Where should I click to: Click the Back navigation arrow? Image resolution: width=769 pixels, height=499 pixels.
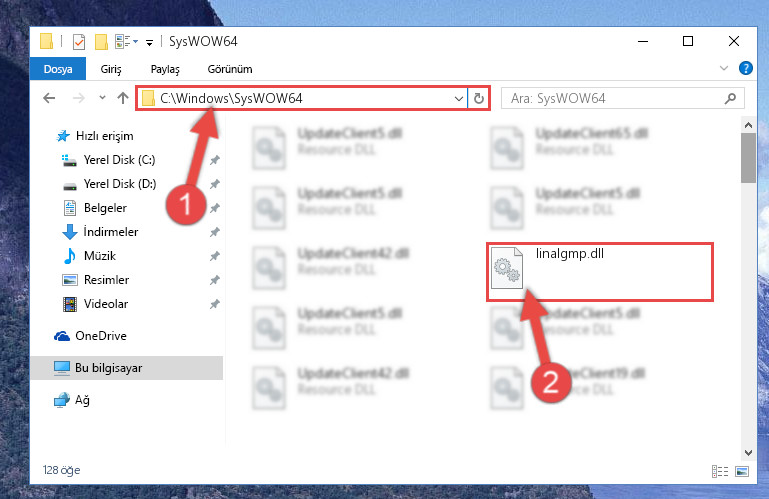click(49, 98)
